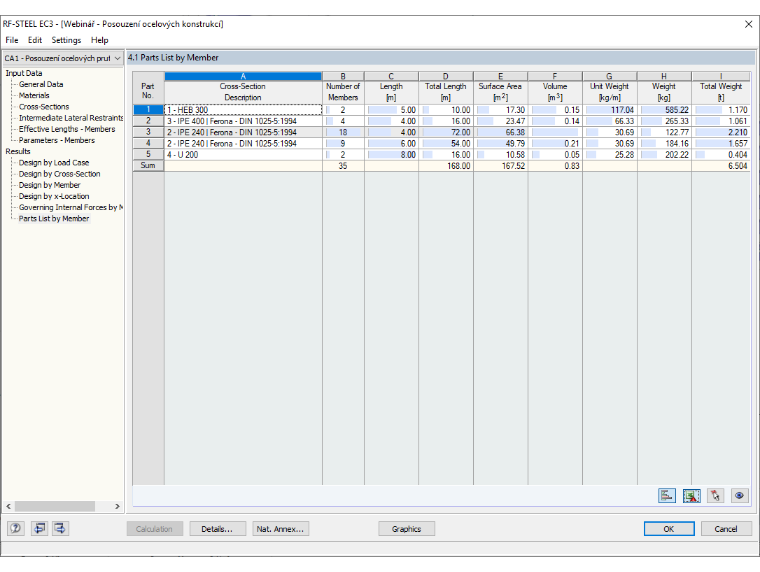Click sum total length '168.00'
Viewport: 760px width, 572px height.
(x=446, y=166)
